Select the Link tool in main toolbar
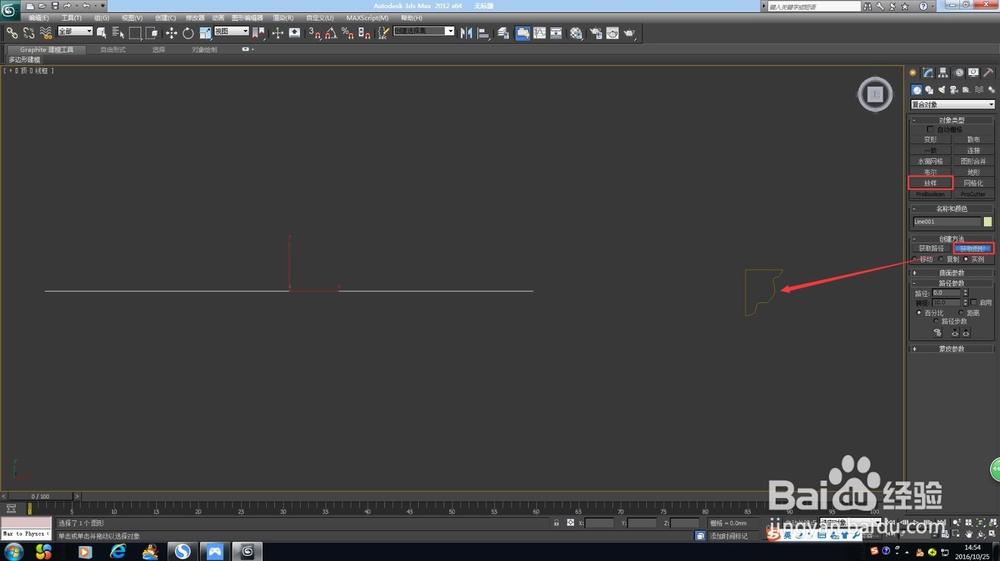1000x561 pixels. (x=12, y=33)
